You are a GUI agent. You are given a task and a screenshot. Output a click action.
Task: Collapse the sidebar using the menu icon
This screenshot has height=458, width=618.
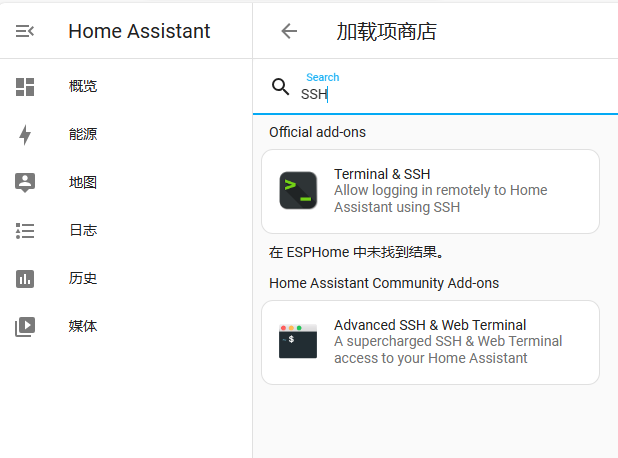pos(25,31)
